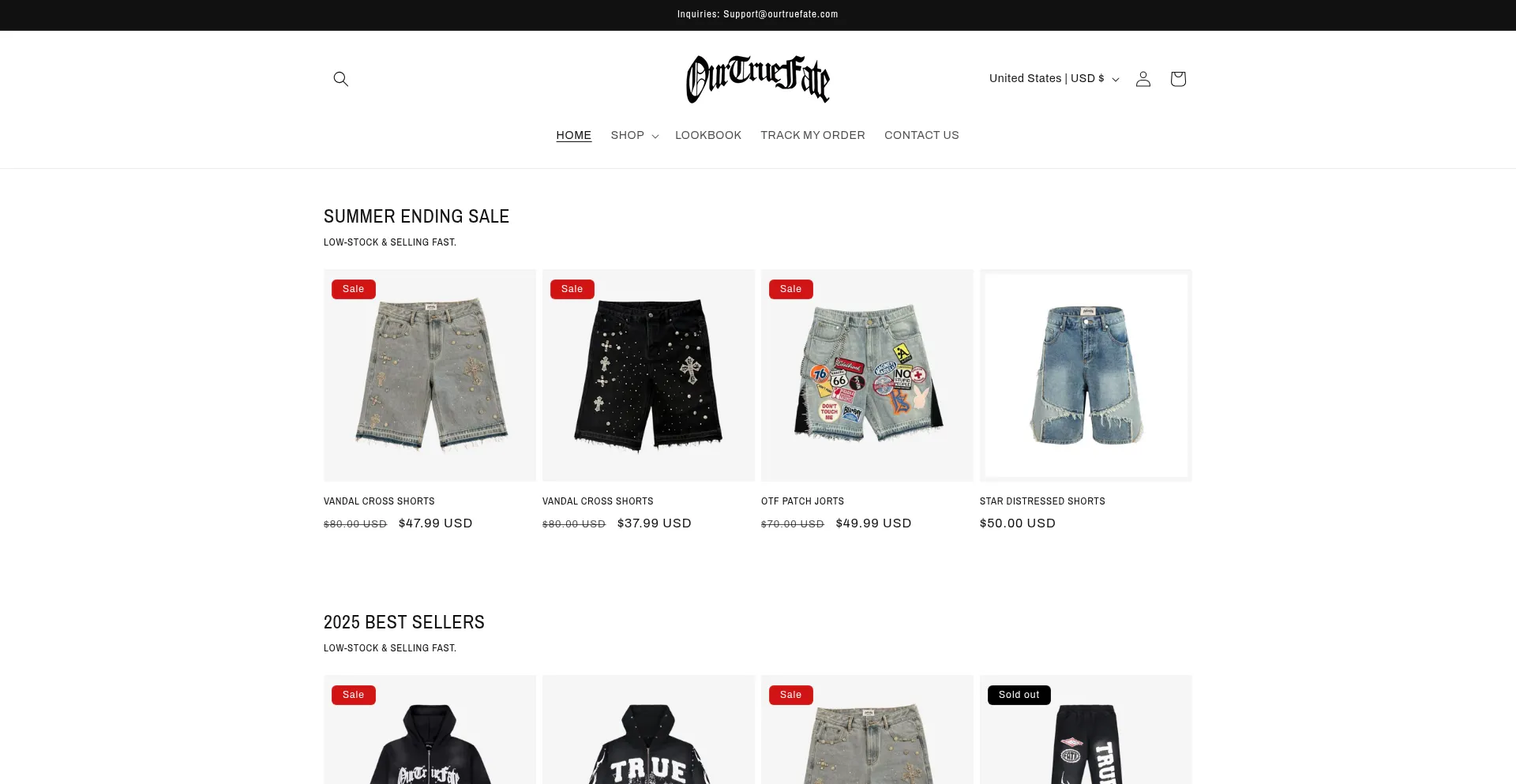Click the STAR DISTRESSED SHORTS title link
1516x784 pixels.
pyautogui.click(x=1042, y=501)
